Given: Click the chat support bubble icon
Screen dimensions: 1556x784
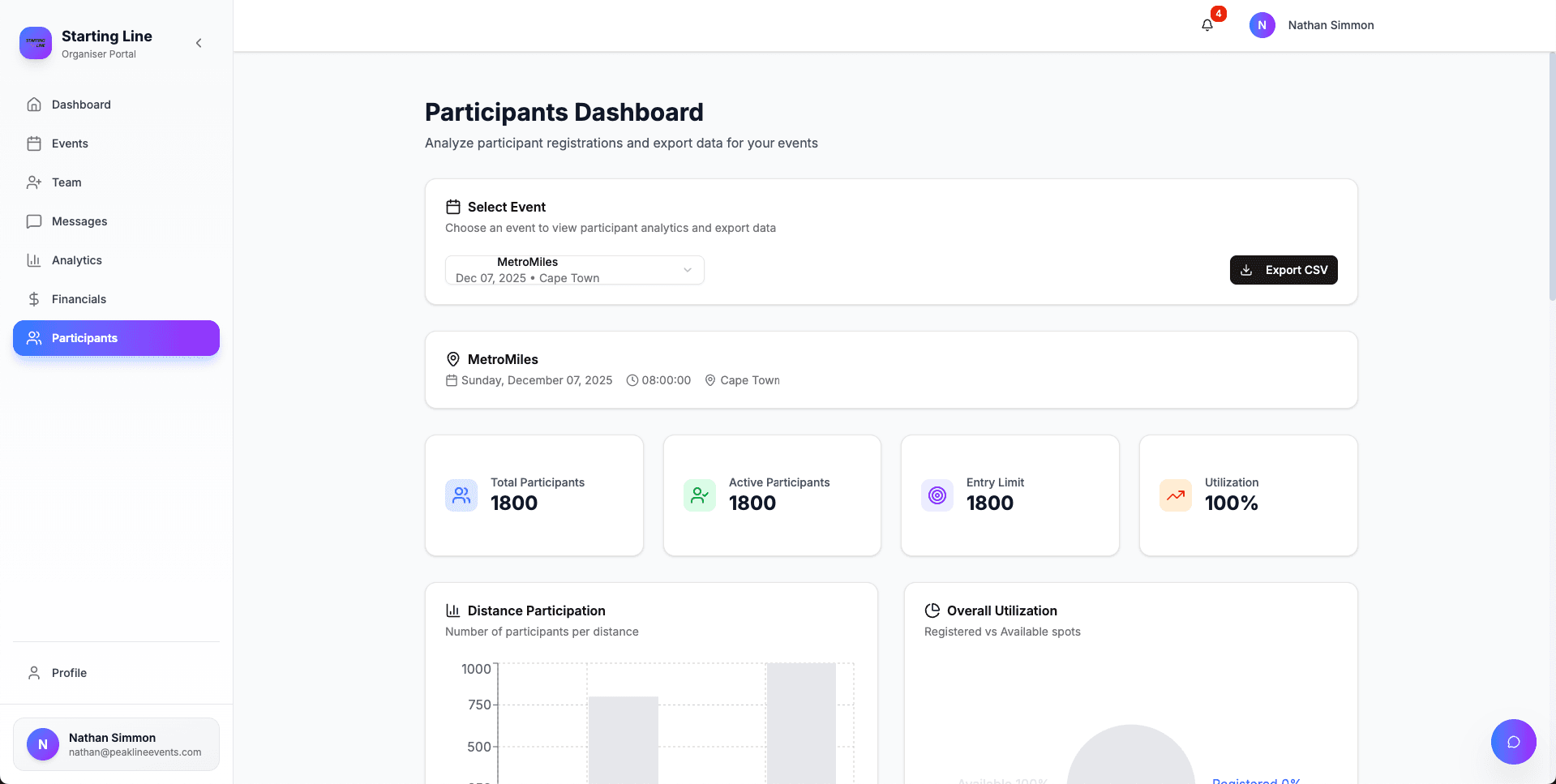Looking at the screenshot, I should click(x=1513, y=742).
